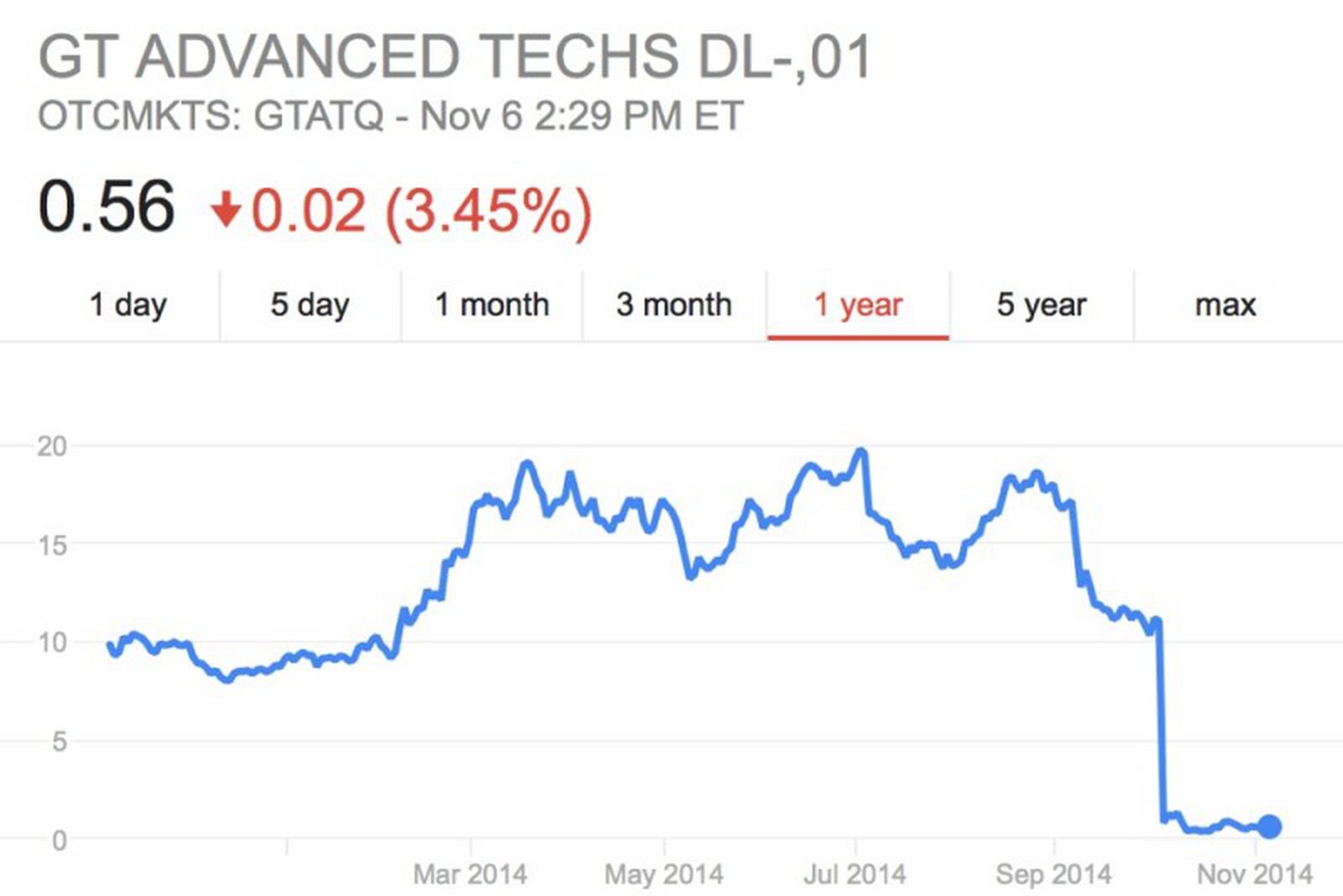Select the blue current price dot marker
Image resolution: width=1343 pixels, height=896 pixels.
point(1268,827)
